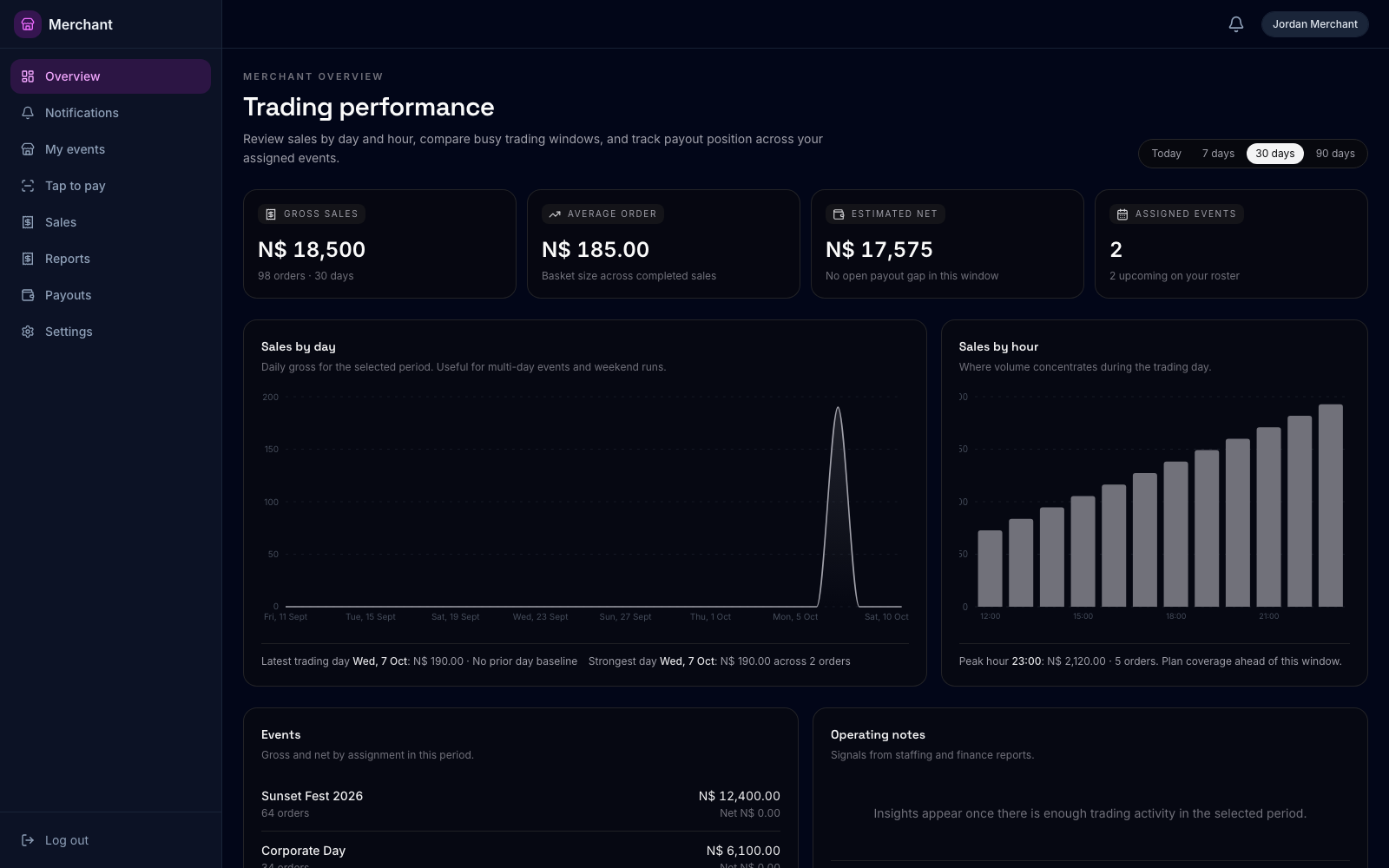Click the 'Events' card heading
This screenshot has width=1389, height=868.
coord(281,734)
